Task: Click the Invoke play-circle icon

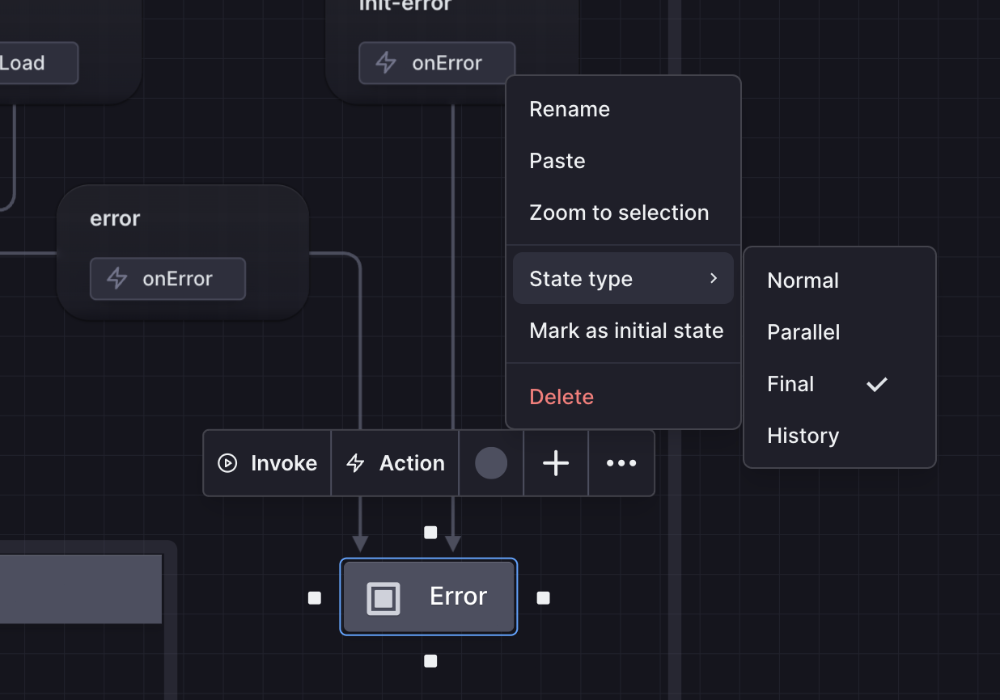Action: tap(228, 463)
